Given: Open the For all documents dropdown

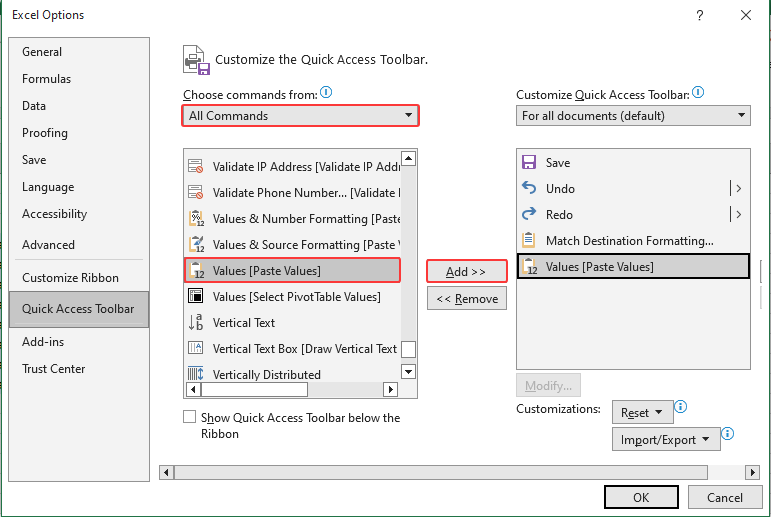Looking at the screenshot, I should pyautogui.click(x=633, y=116).
